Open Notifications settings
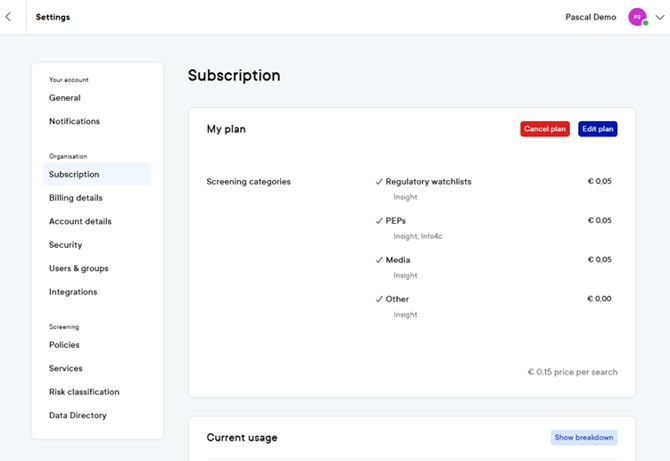The height and width of the screenshot is (461, 670). pos(74,122)
